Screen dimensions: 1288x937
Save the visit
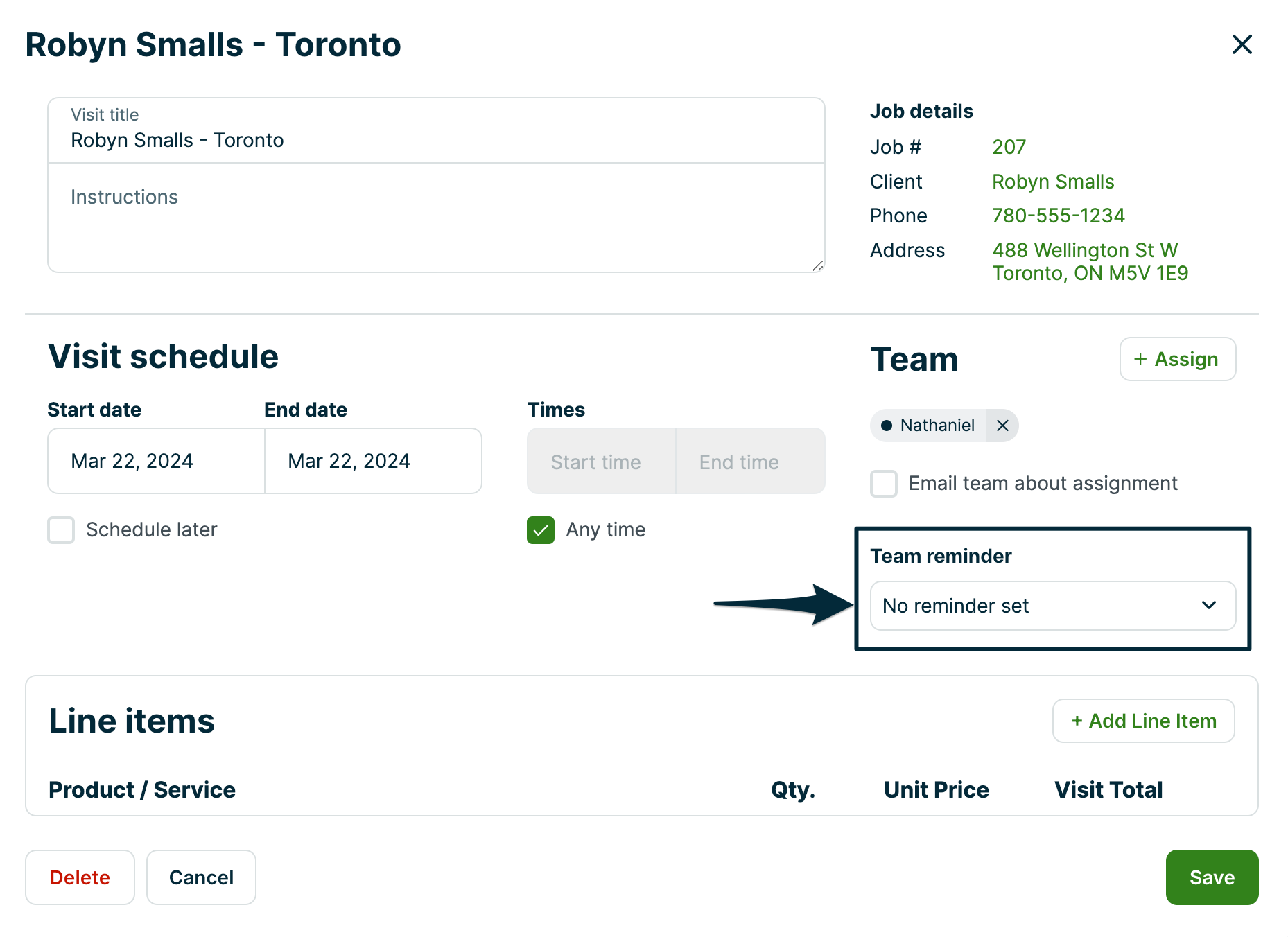pos(1211,877)
